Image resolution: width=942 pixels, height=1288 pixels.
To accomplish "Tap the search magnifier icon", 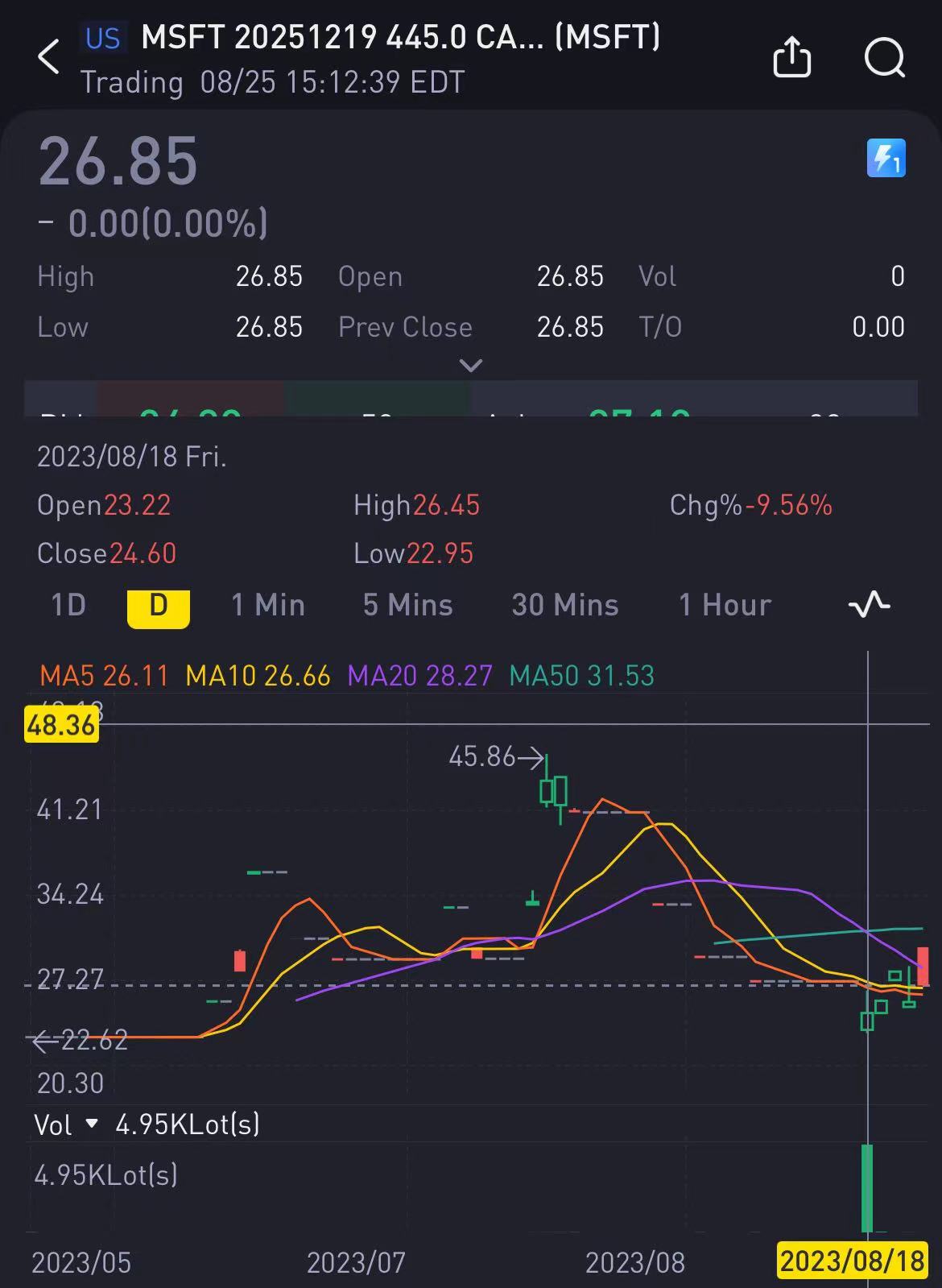I will [x=885, y=57].
